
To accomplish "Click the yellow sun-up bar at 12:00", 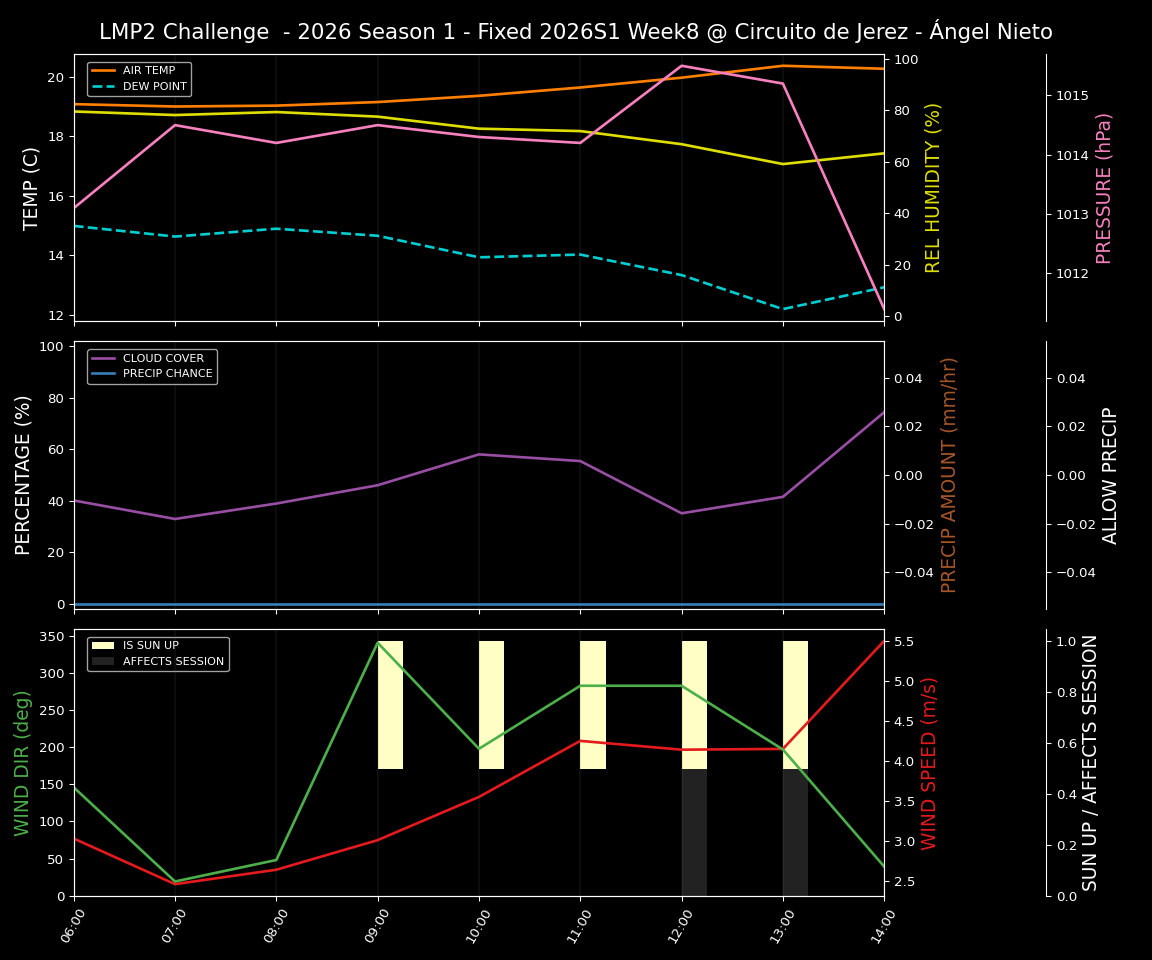I will click(x=692, y=700).
